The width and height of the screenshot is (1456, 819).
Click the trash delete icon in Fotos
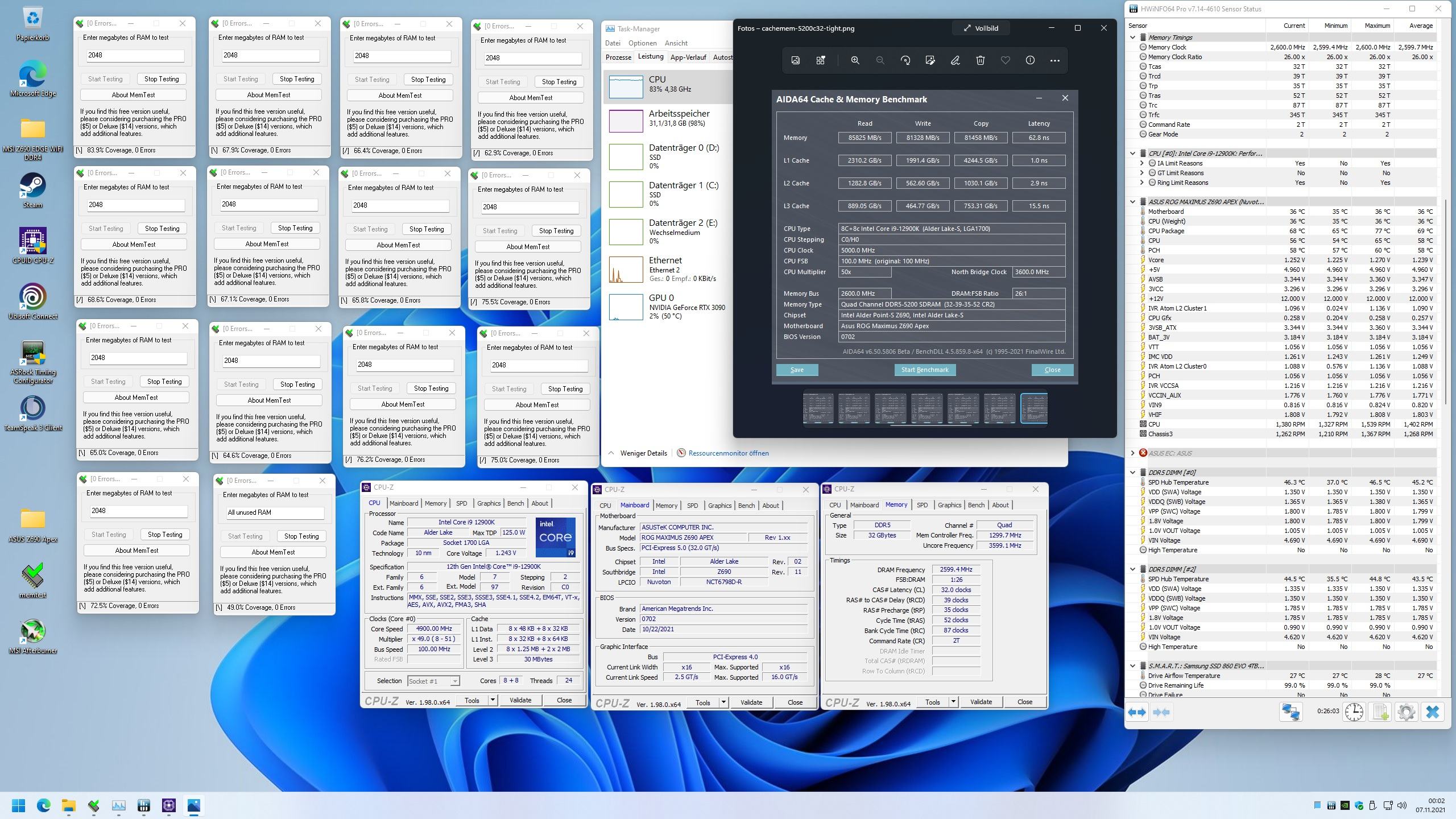980,60
